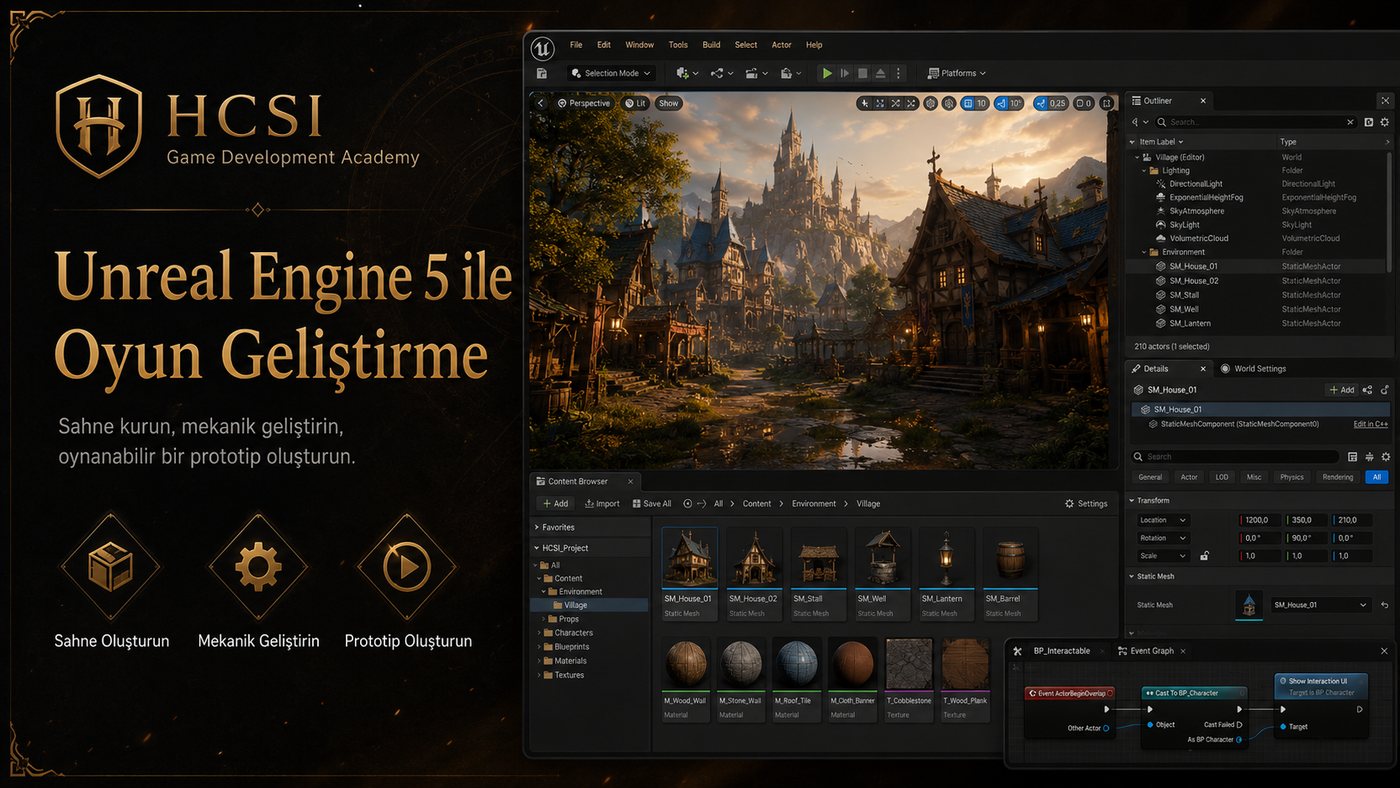Open the Tools menu
Viewport: 1400px width, 788px height.
coord(678,45)
